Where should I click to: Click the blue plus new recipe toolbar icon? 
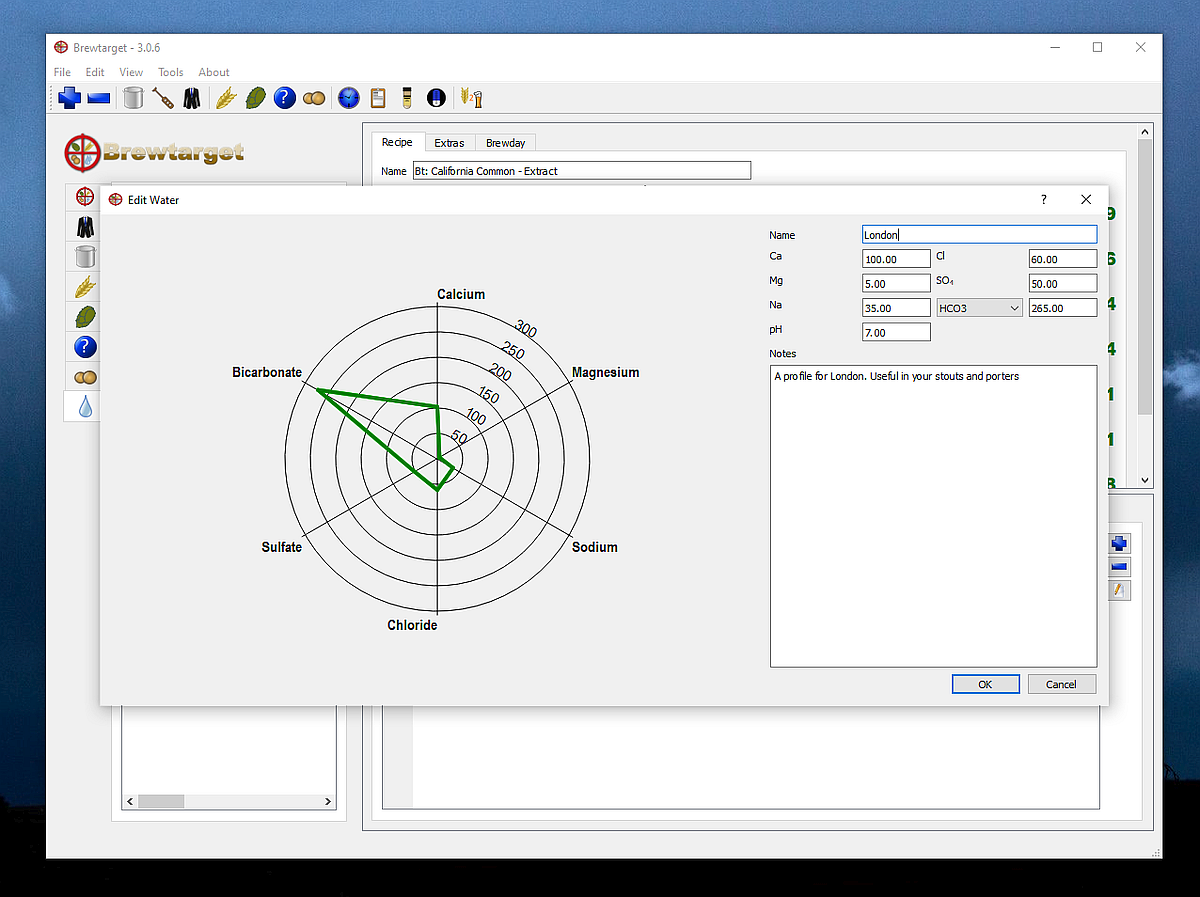point(69,98)
